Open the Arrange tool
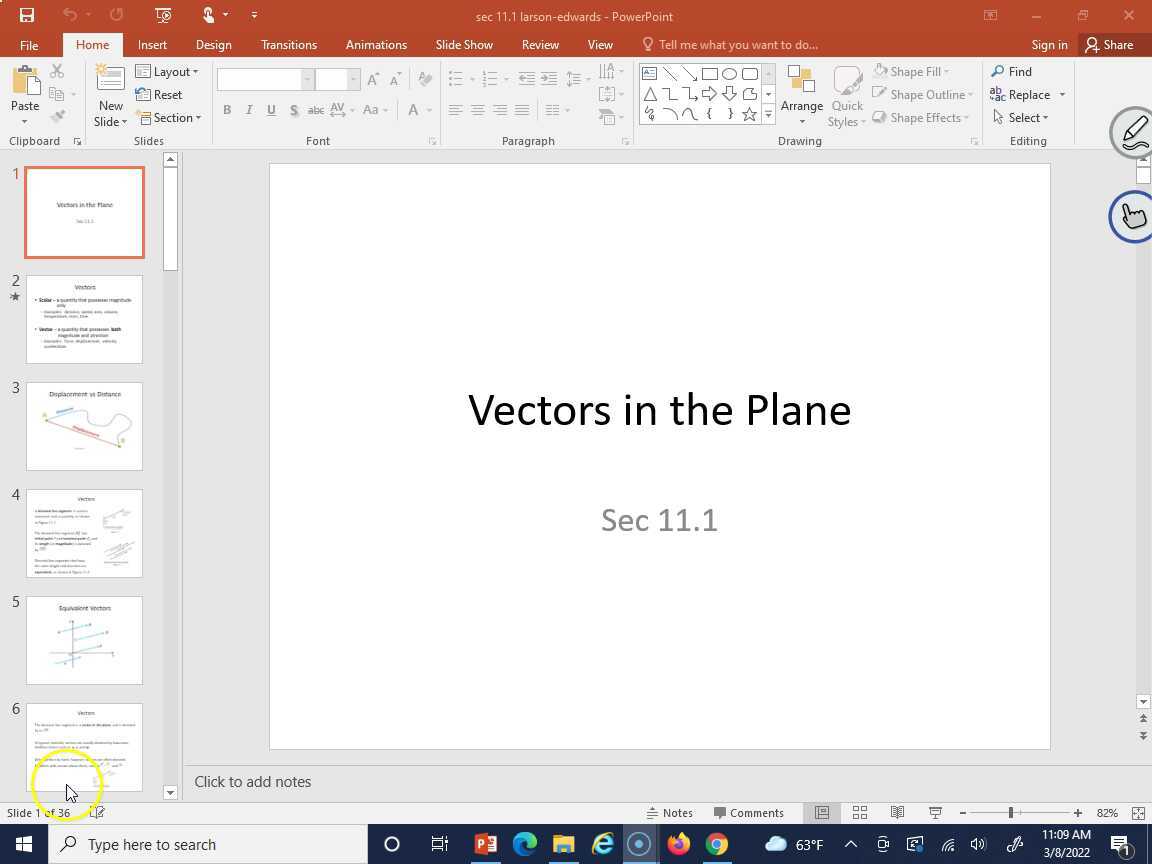Viewport: 1152px width, 864px height. point(801,95)
